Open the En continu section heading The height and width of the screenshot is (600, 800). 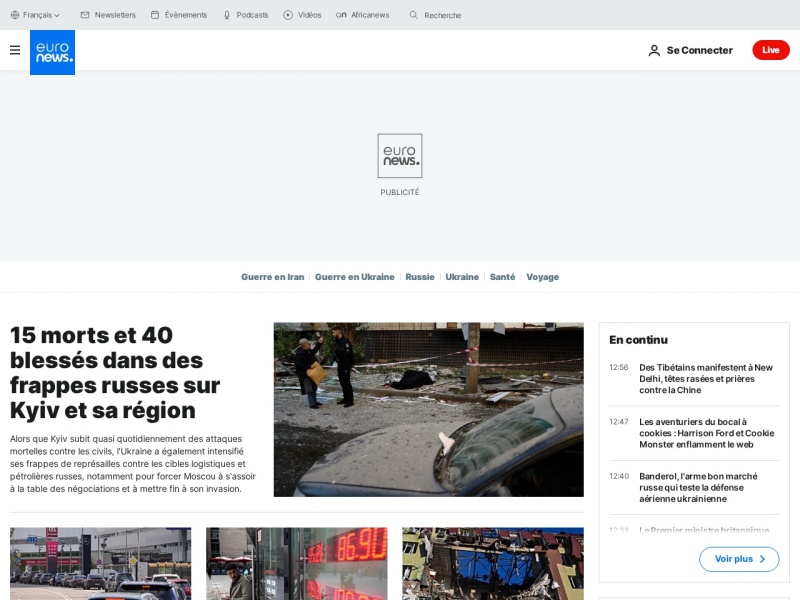coord(638,340)
